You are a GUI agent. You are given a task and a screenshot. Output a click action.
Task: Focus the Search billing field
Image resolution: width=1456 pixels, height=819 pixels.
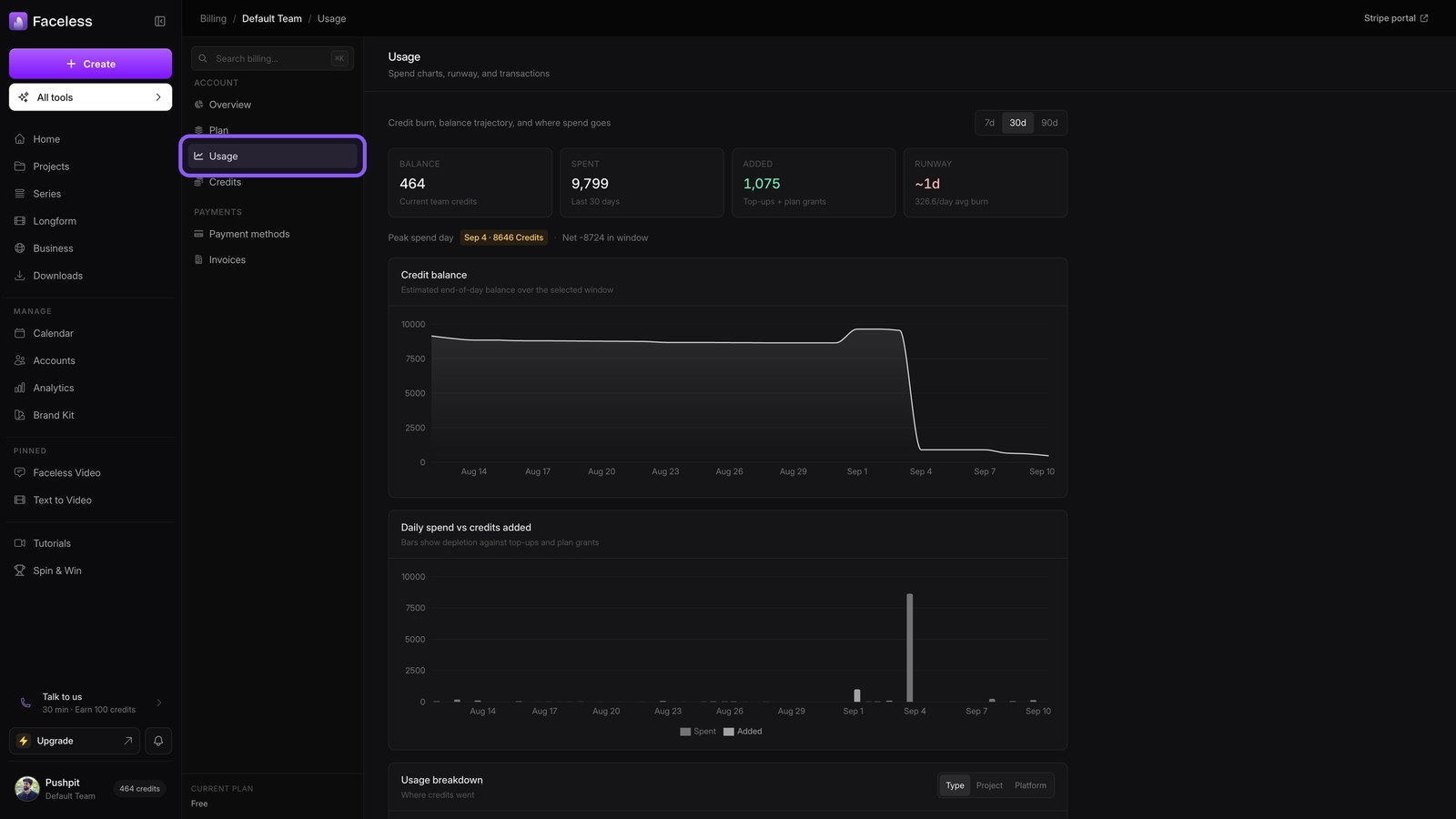pyautogui.click(x=272, y=58)
